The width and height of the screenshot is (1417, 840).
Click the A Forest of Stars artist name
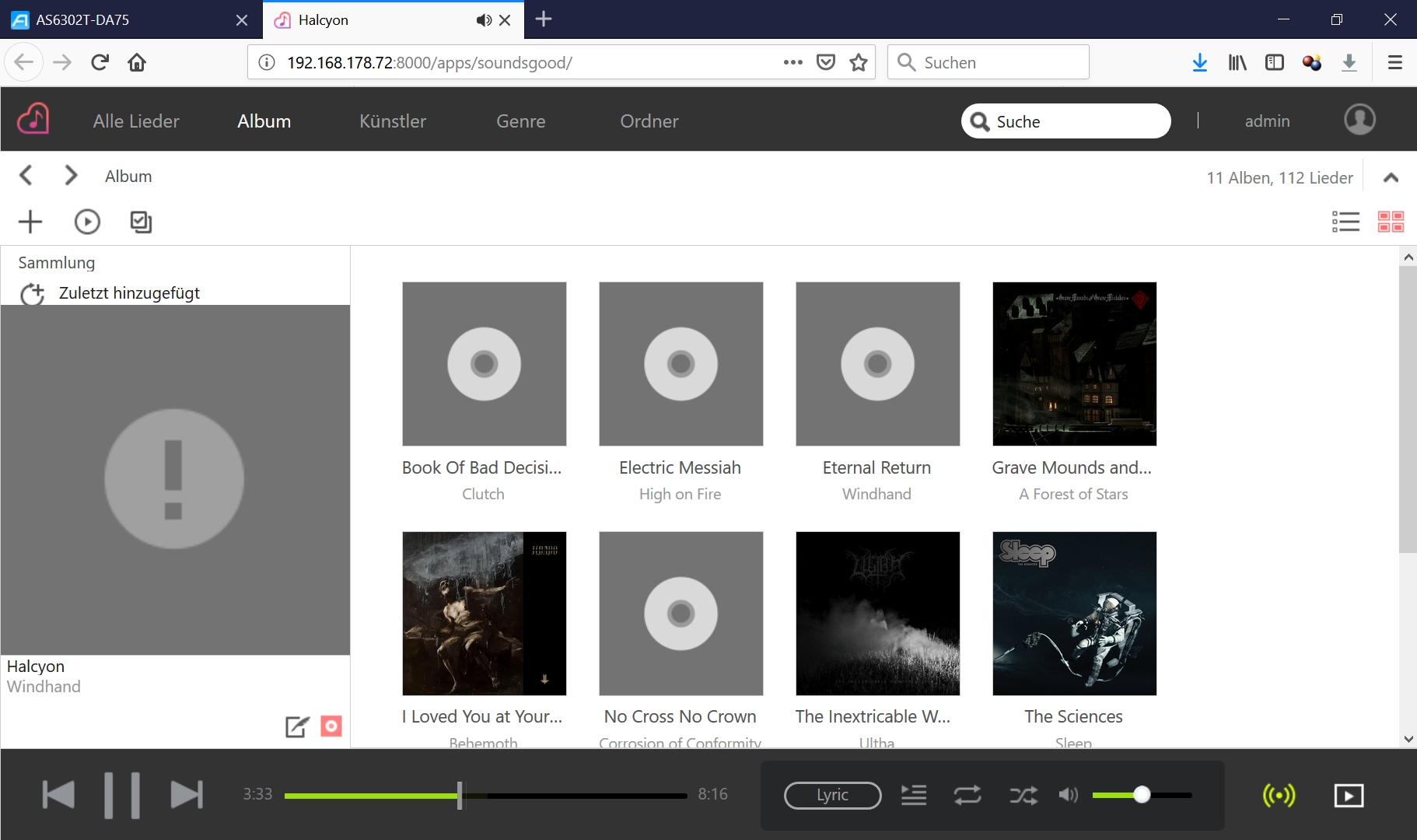pyautogui.click(x=1074, y=494)
